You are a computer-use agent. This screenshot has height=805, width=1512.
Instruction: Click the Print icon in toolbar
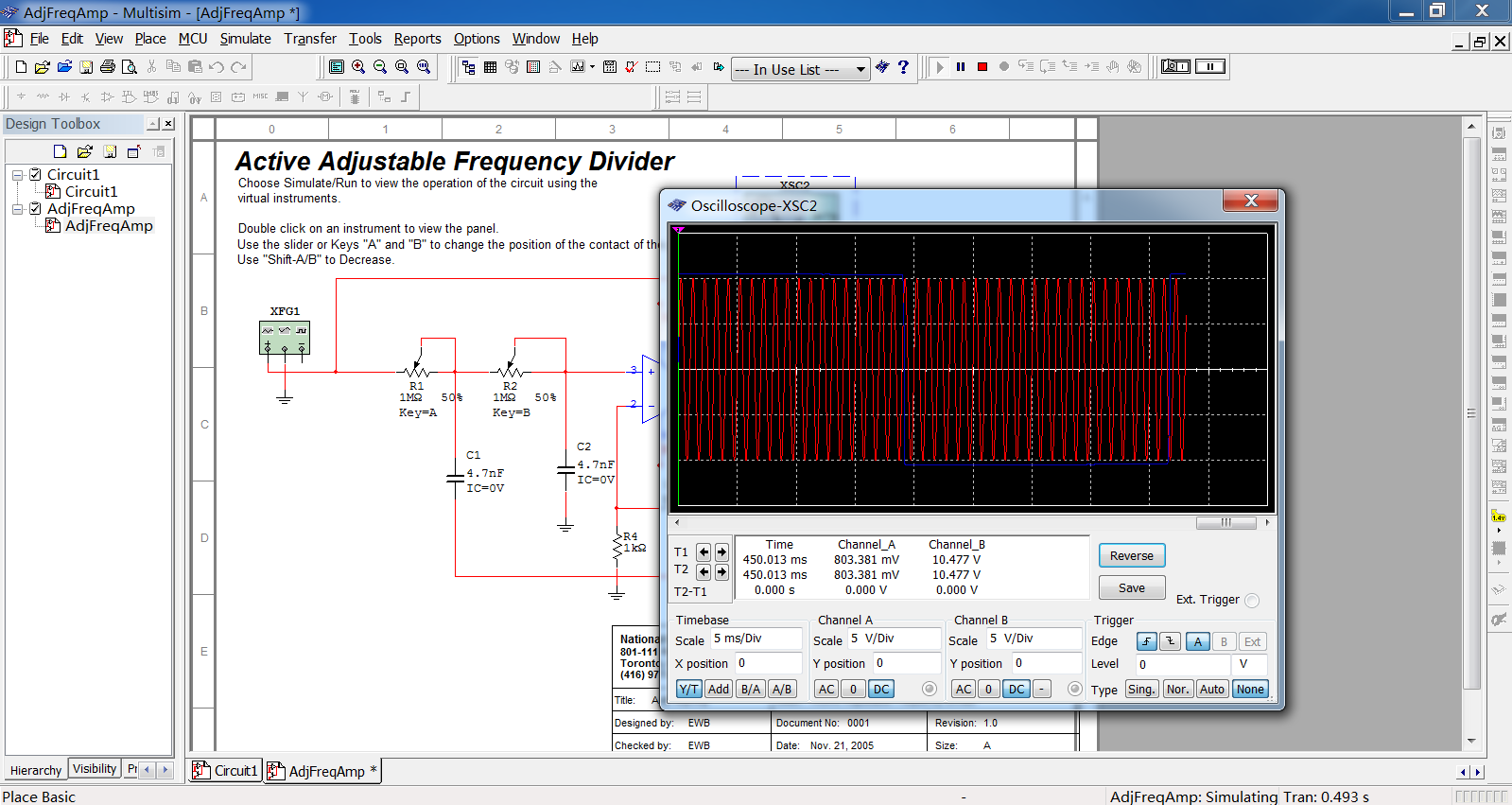tap(108, 67)
